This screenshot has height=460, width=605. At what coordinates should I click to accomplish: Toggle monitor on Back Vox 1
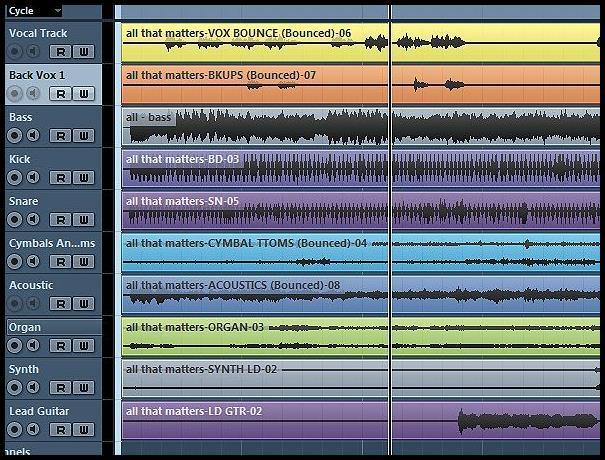point(34,93)
